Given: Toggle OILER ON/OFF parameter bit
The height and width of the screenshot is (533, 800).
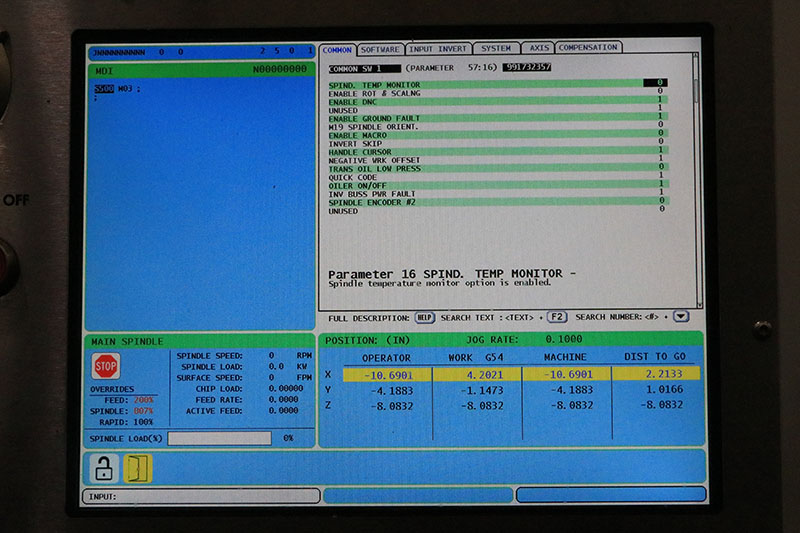Looking at the screenshot, I should [660, 185].
